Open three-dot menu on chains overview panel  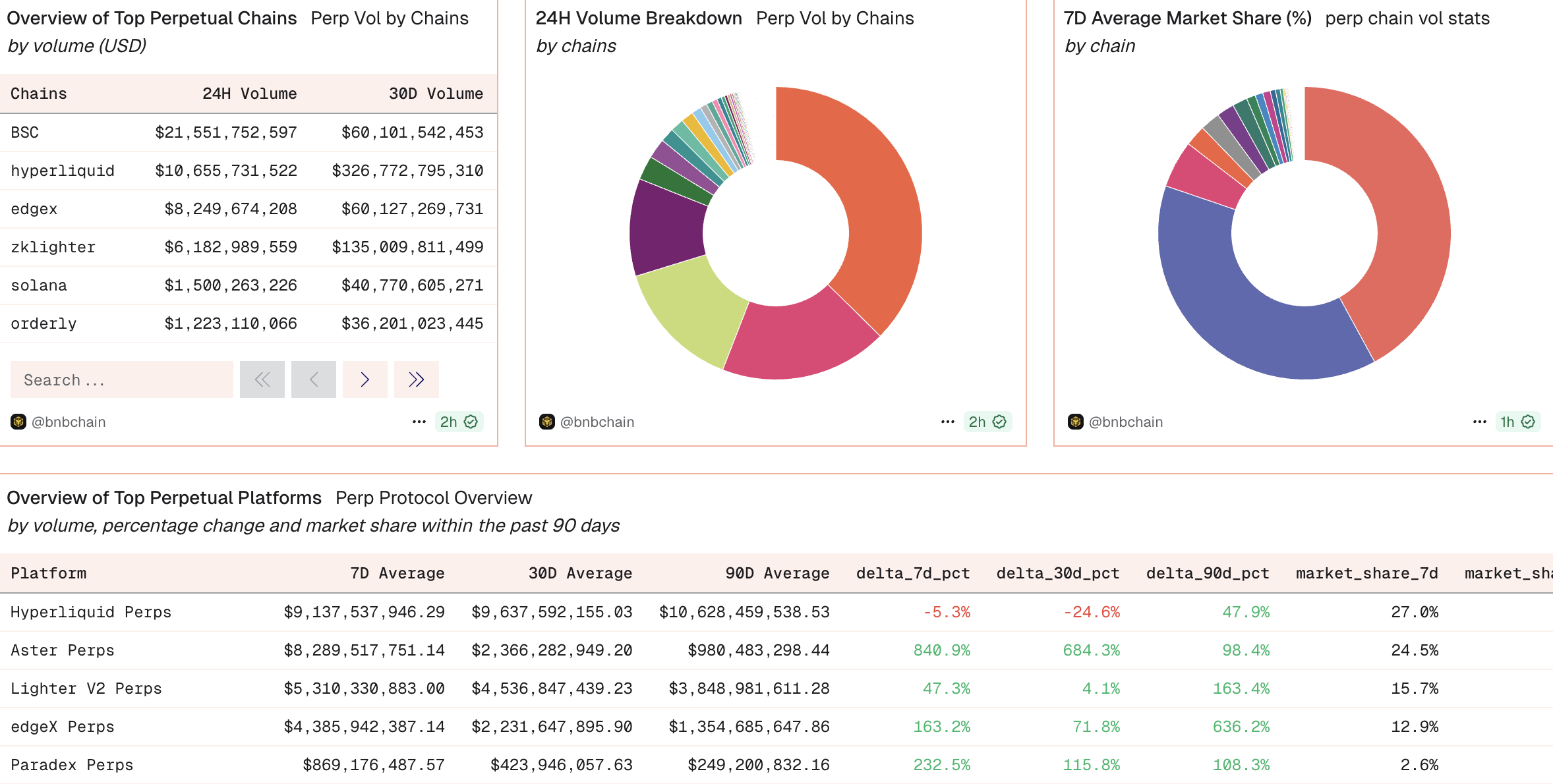coord(419,422)
